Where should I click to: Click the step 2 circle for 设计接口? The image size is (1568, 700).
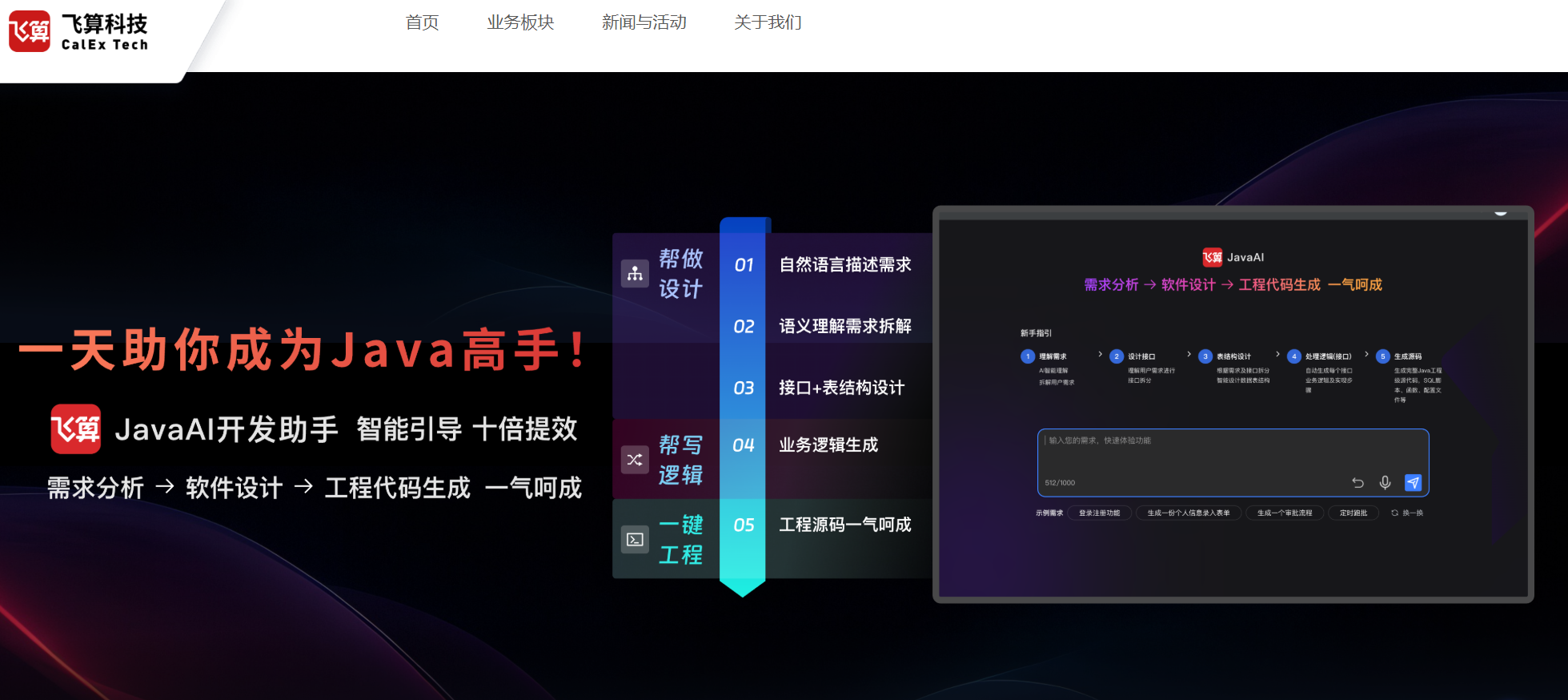(x=1117, y=356)
